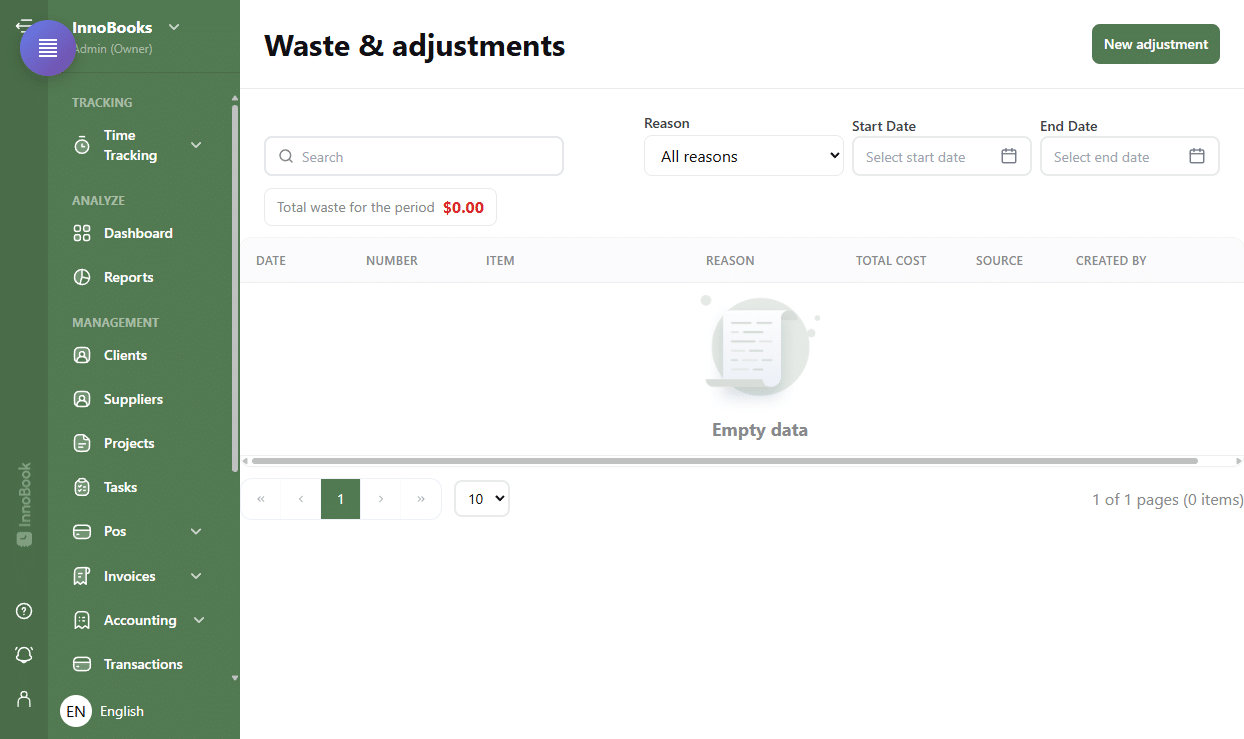
Task: Open help via question mark icon
Action: 24,611
